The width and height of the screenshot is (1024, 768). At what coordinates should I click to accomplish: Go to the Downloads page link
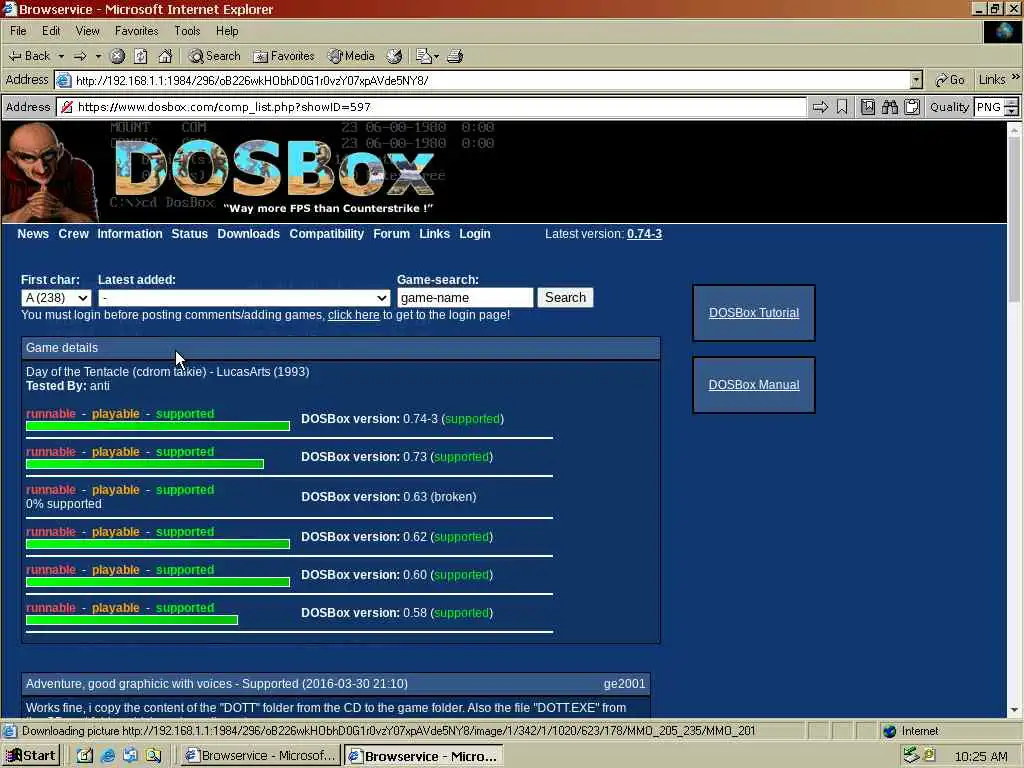pos(248,234)
